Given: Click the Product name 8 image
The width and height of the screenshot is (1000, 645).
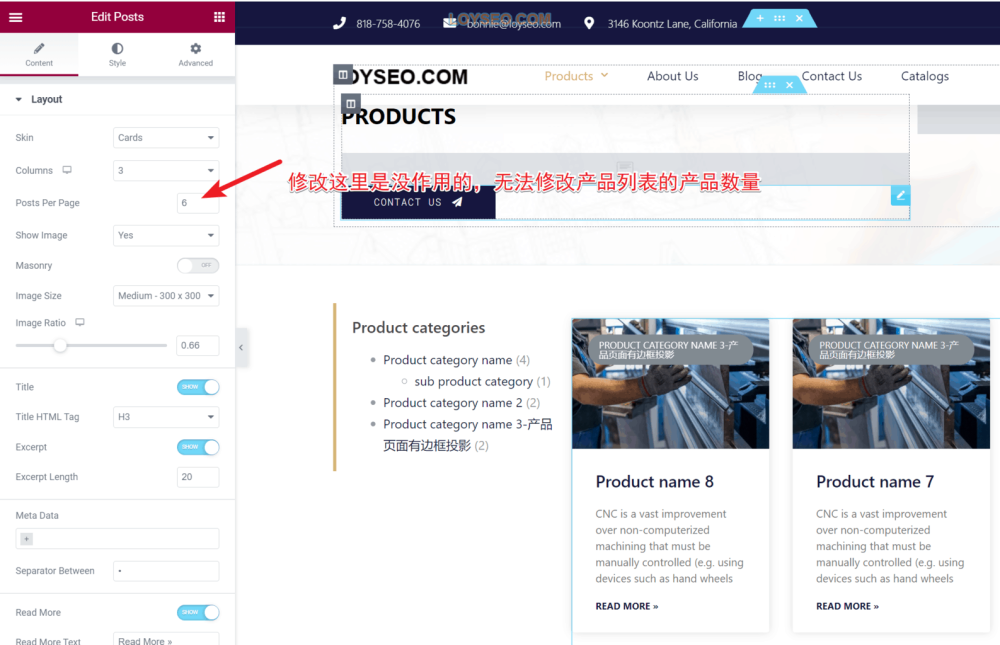Looking at the screenshot, I should (x=670, y=384).
